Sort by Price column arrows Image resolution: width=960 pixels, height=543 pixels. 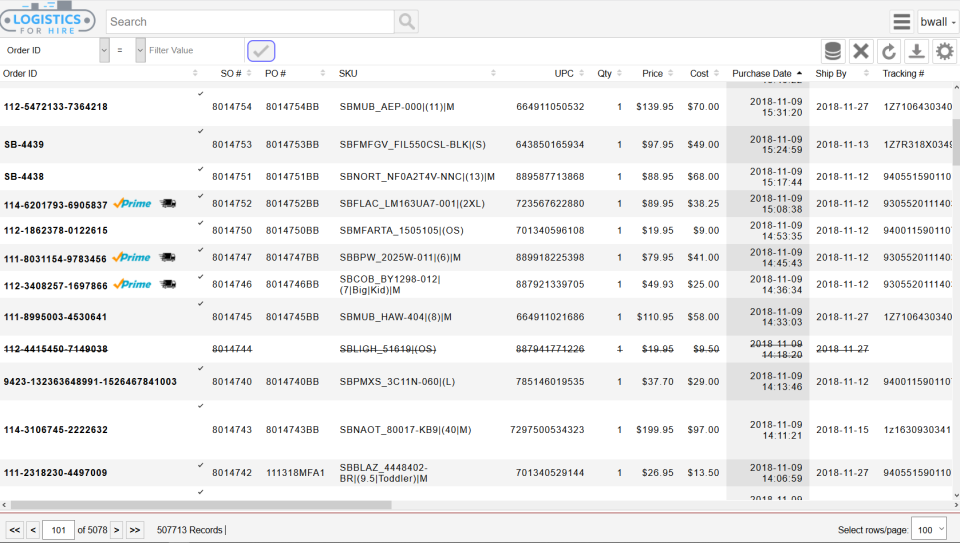(x=671, y=73)
